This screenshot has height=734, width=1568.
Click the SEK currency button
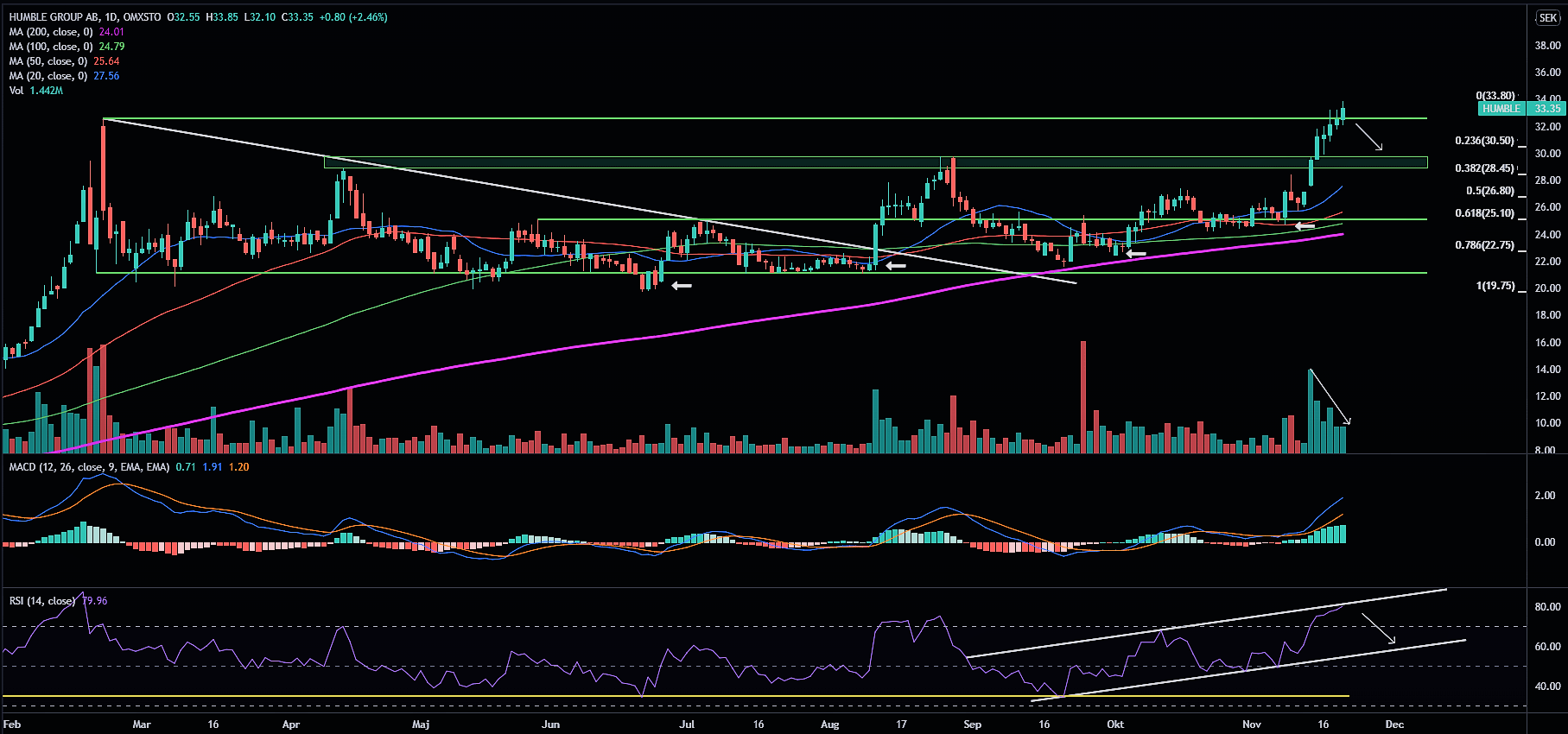coord(1547,18)
